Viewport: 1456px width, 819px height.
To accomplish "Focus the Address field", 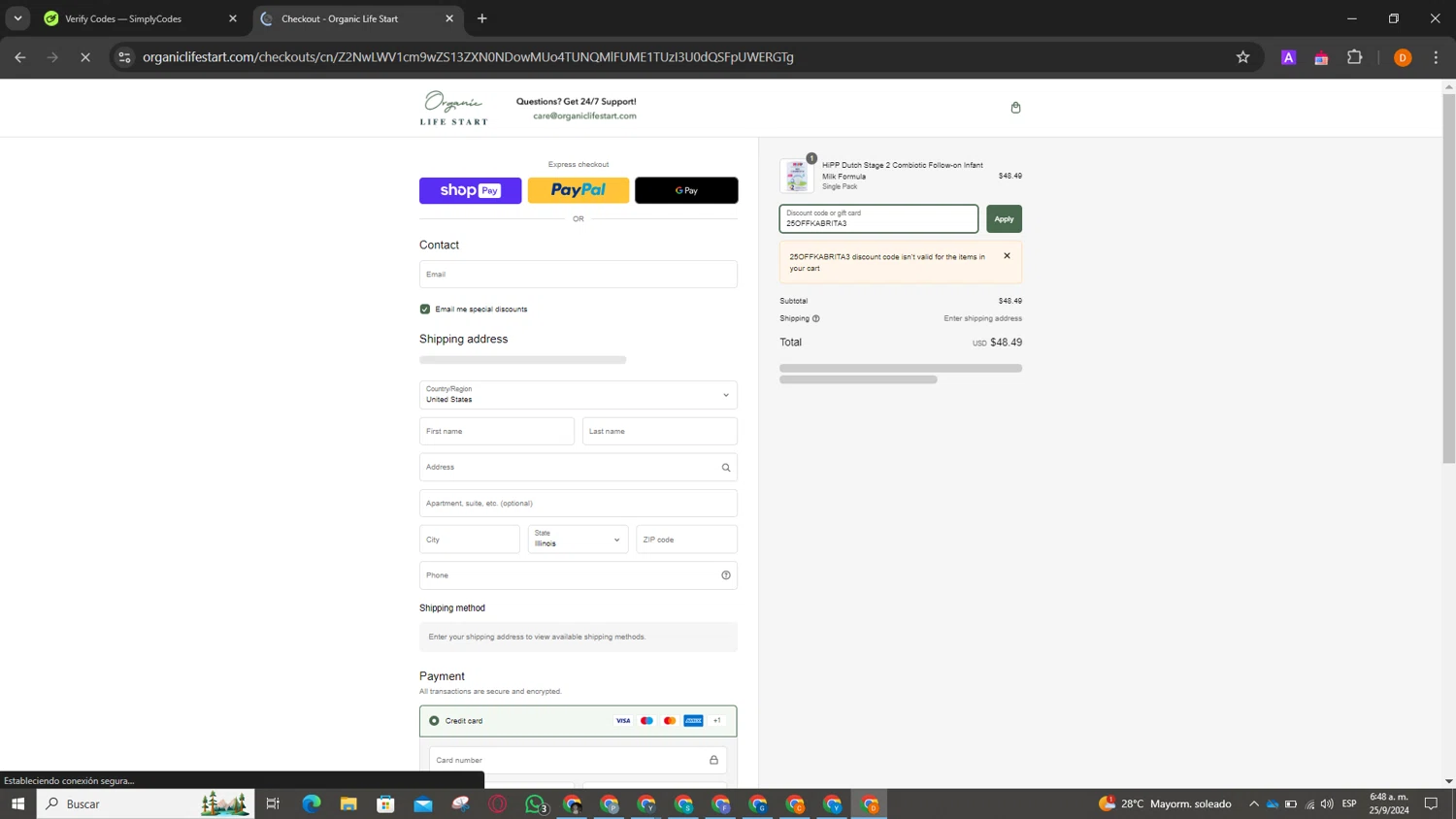I will coord(579,467).
